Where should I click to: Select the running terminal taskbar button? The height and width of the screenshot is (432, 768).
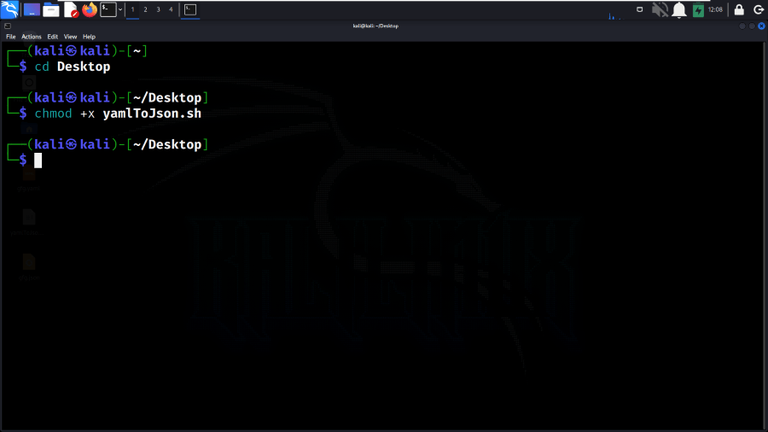[190, 9]
